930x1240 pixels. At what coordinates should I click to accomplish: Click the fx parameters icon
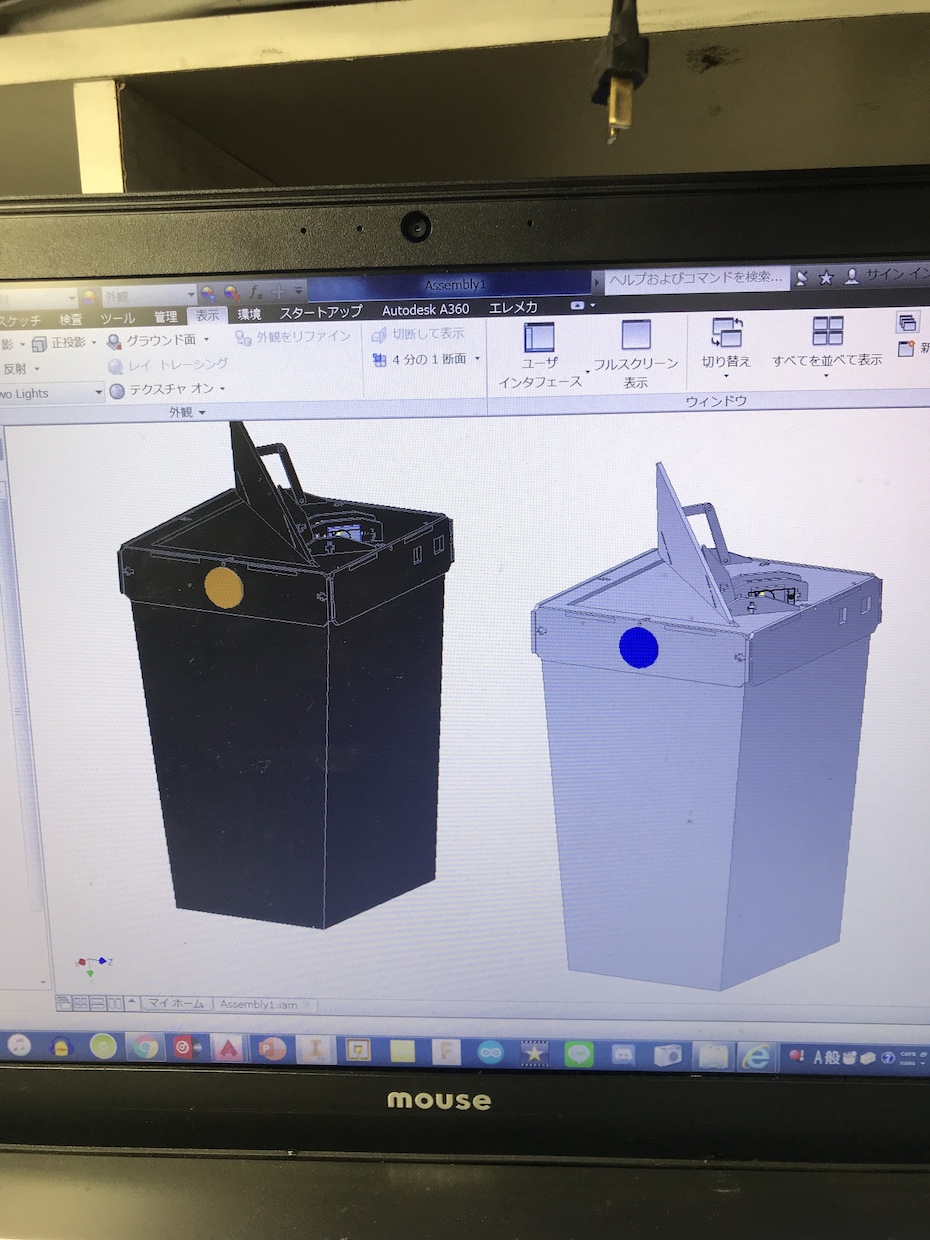click(x=256, y=292)
